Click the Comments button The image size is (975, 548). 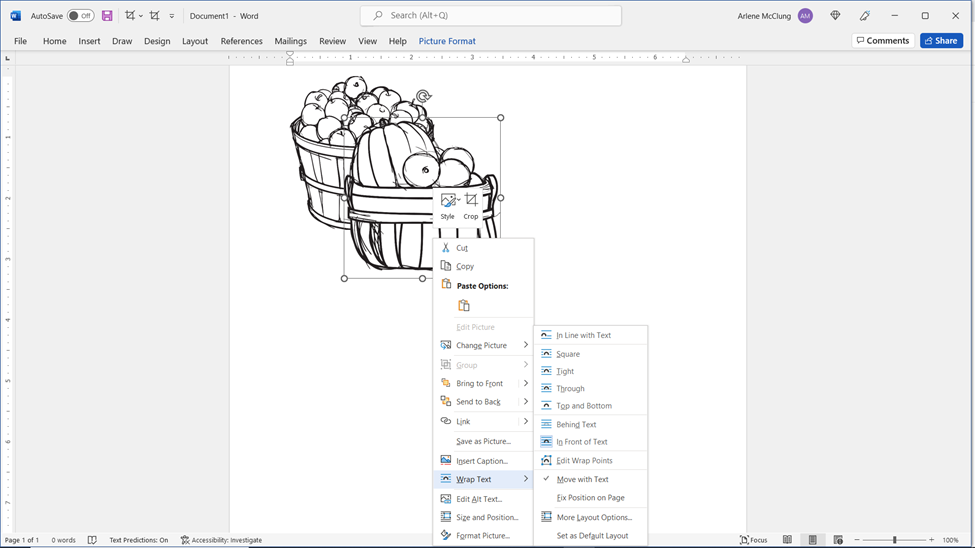883,40
